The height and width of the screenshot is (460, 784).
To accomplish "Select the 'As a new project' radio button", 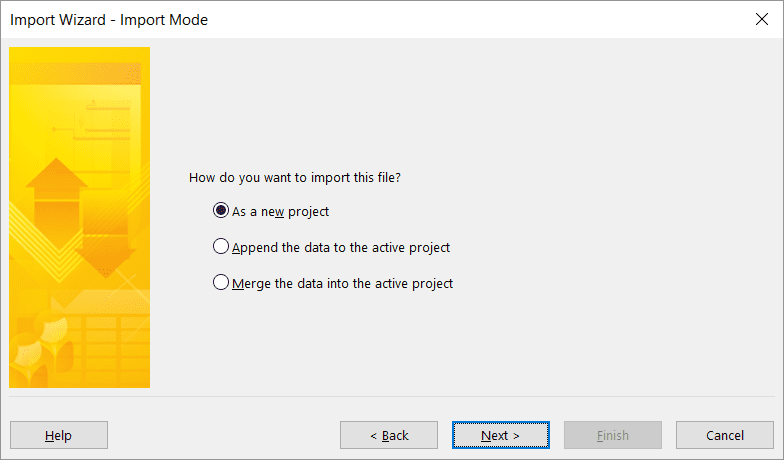I will pyautogui.click(x=220, y=210).
